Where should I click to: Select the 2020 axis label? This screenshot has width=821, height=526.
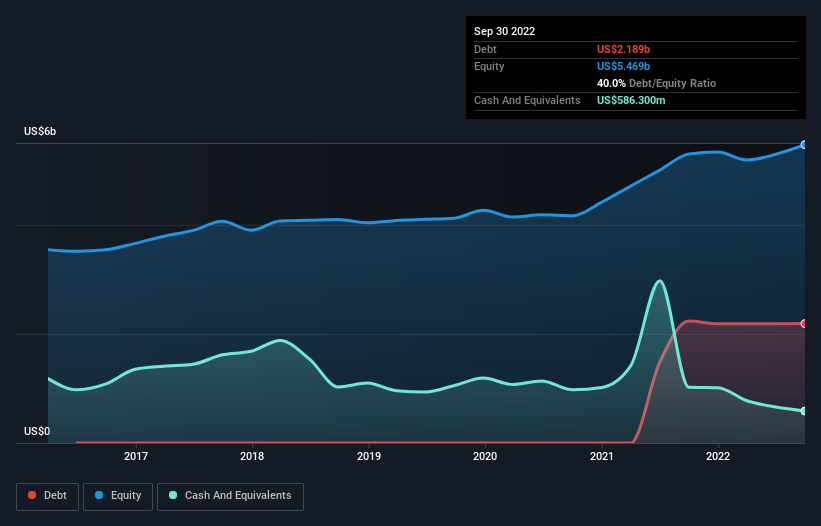[485, 456]
